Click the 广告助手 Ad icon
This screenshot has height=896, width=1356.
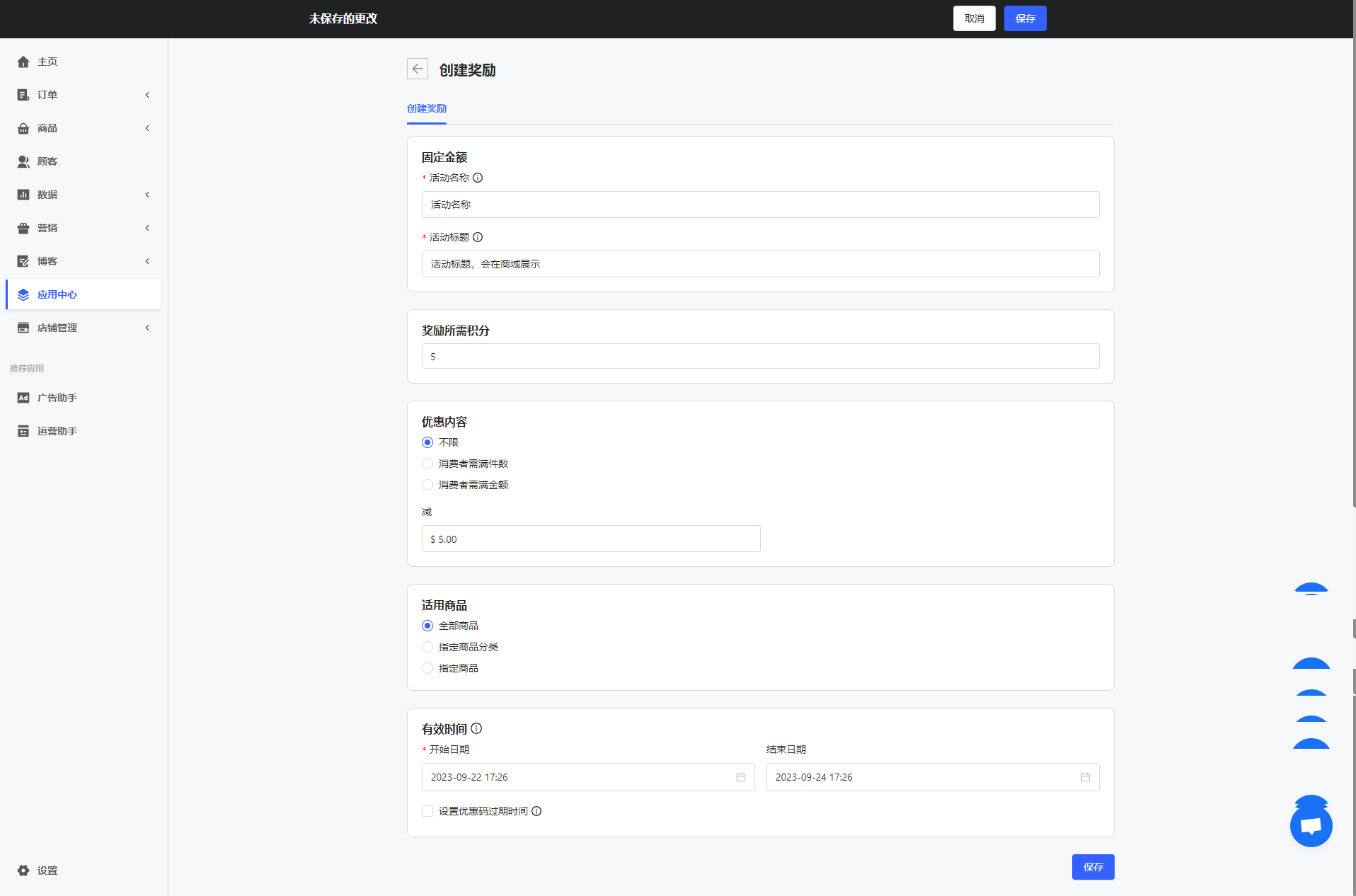[x=23, y=398]
